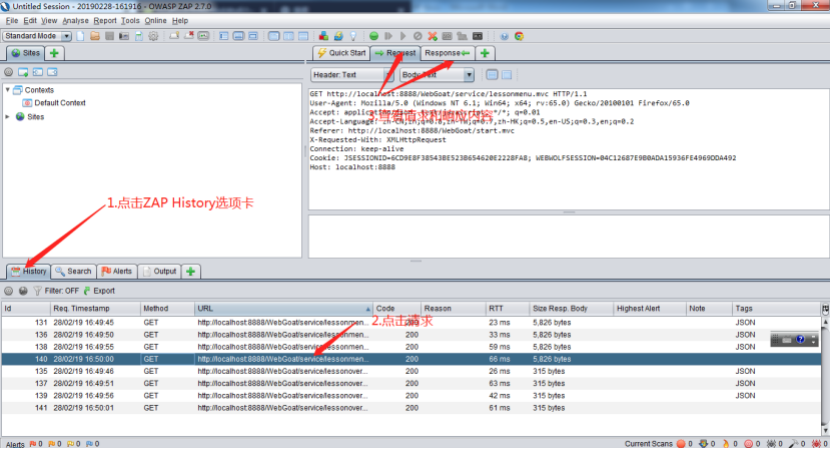Click the Export Context icon in Sites panel
The width and height of the screenshot is (832, 450).
coord(52,72)
